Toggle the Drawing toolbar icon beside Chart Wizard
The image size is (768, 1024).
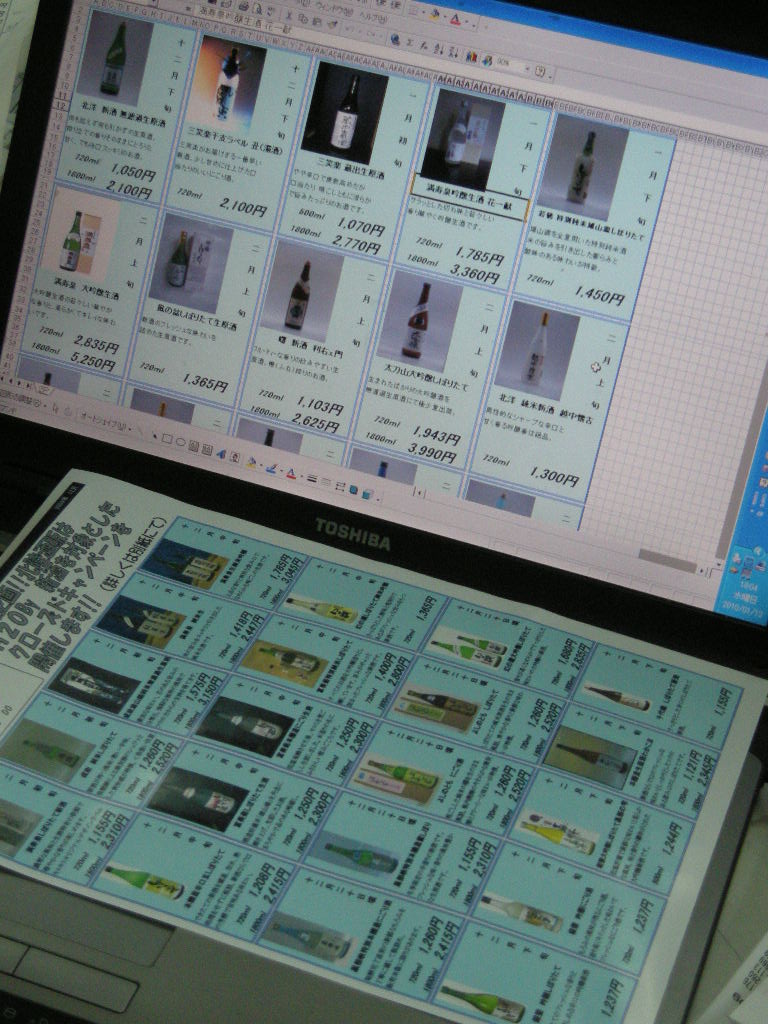487,61
